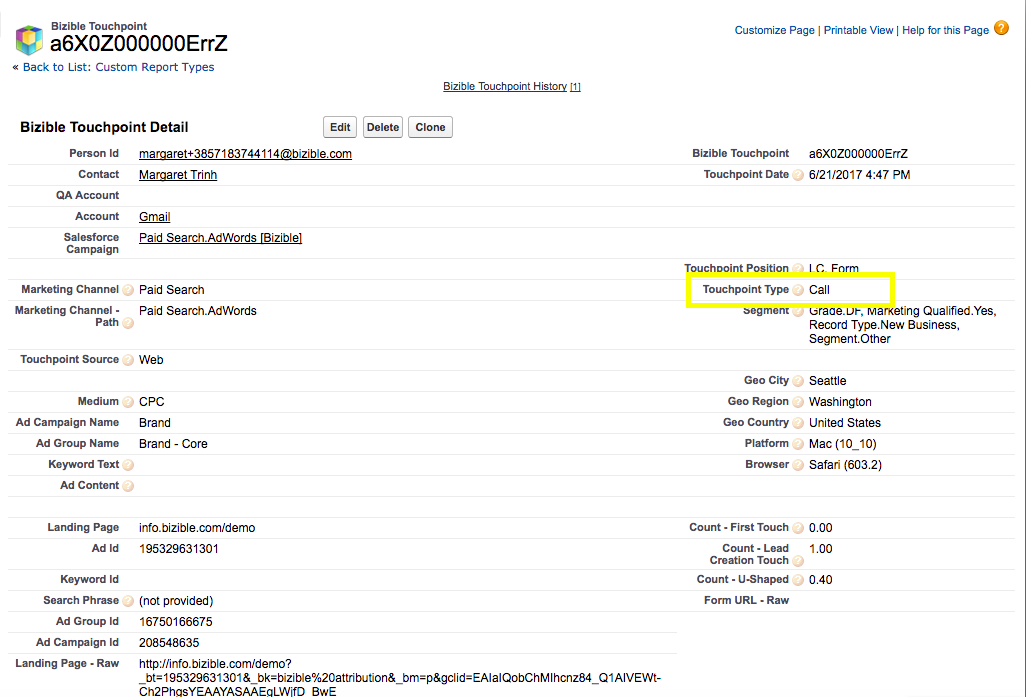Open the orange help question mark icon
1026x697 pixels.
1001,28
